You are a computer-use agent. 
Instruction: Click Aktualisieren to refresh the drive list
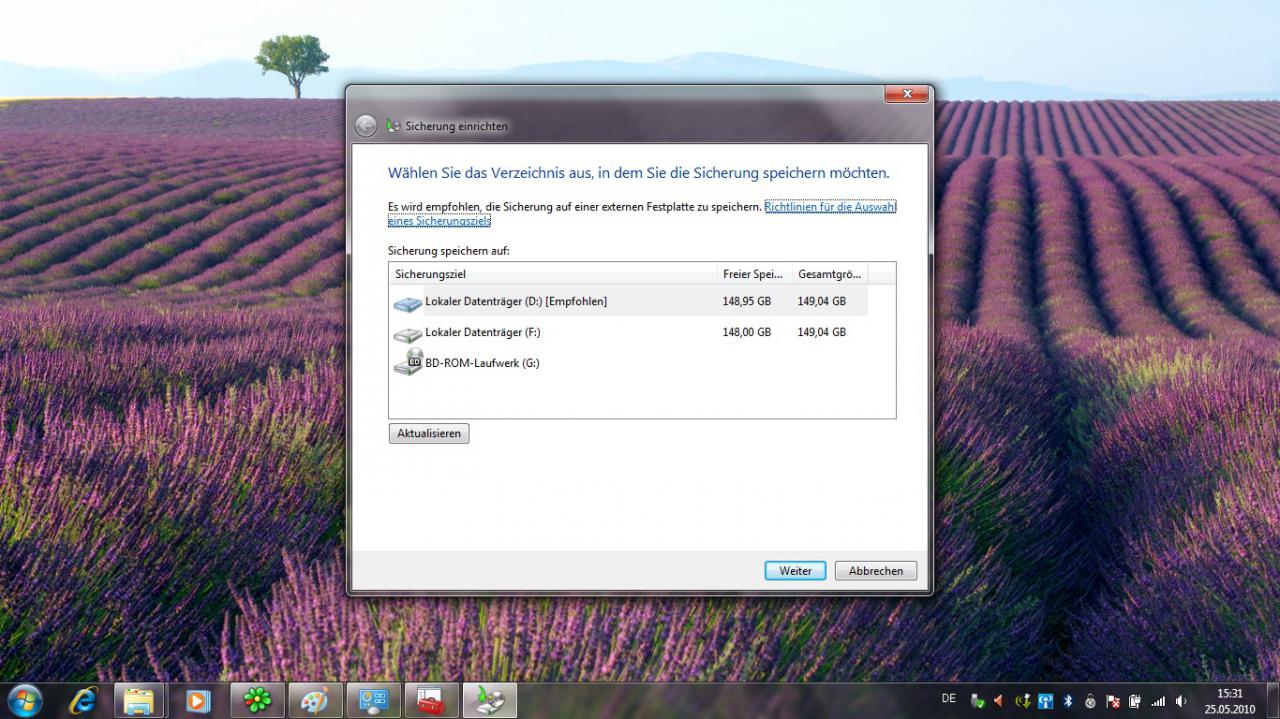coord(429,433)
